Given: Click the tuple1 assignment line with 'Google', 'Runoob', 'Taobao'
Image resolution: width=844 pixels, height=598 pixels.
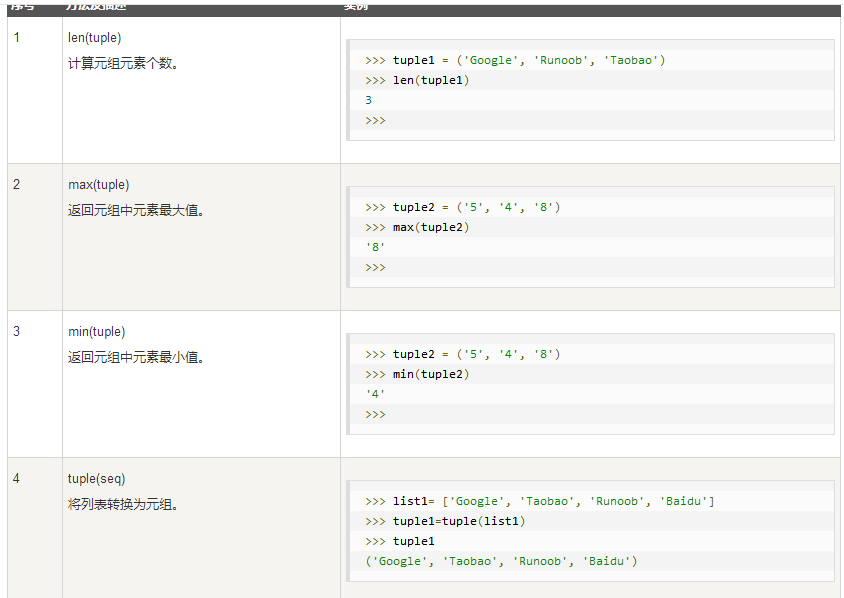Looking at the screenshot, I should [x=515, y=60].
